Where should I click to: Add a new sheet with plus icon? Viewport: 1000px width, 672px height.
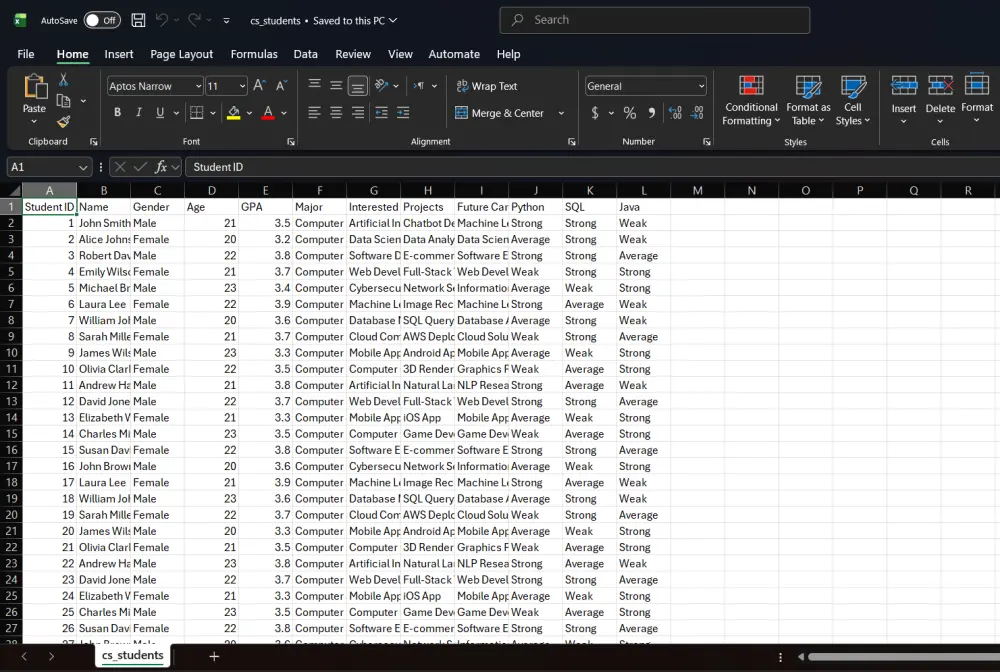coord(214,656)
